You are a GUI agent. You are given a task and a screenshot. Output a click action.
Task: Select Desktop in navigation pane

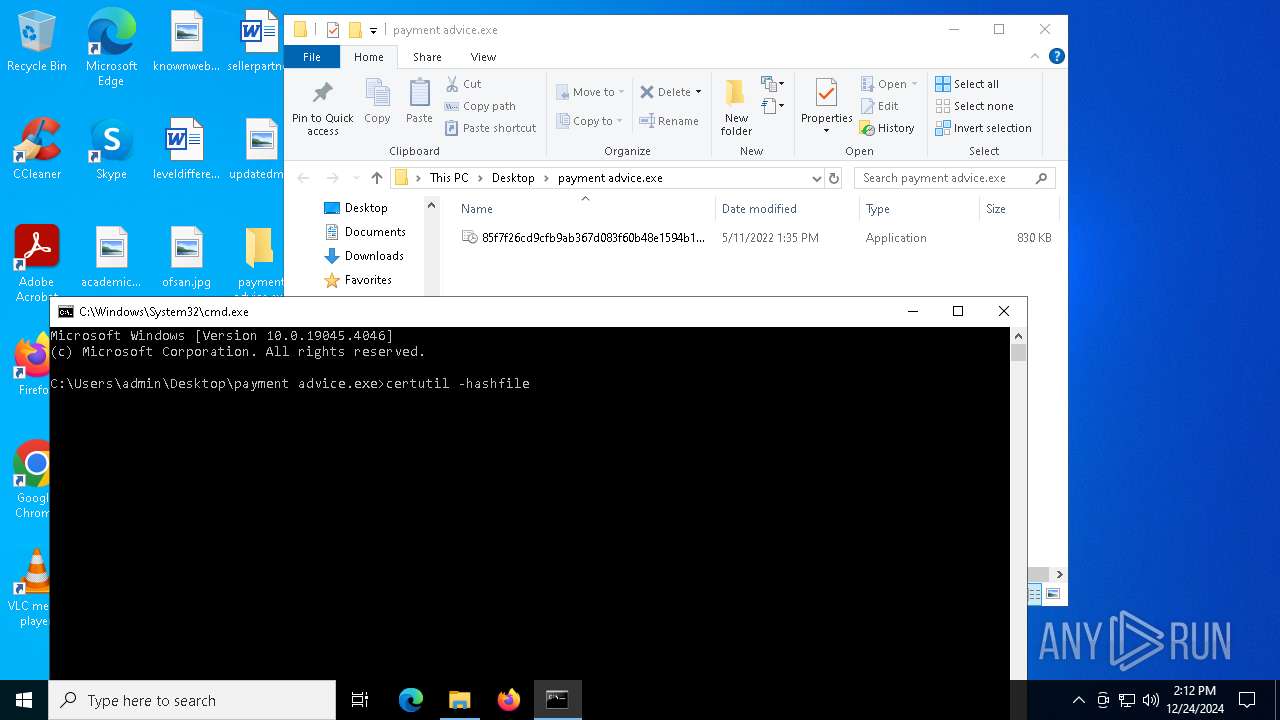click(366, 208)
